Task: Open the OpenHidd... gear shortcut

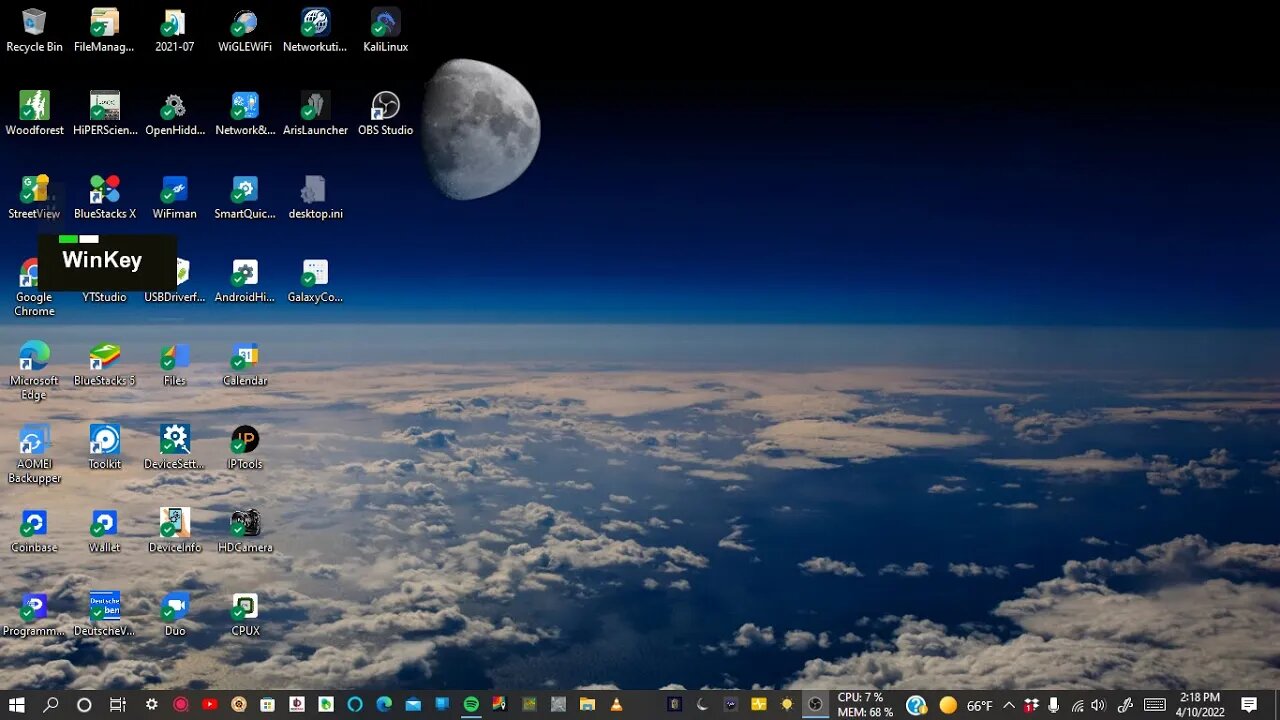Action: [x=175, y=113]
